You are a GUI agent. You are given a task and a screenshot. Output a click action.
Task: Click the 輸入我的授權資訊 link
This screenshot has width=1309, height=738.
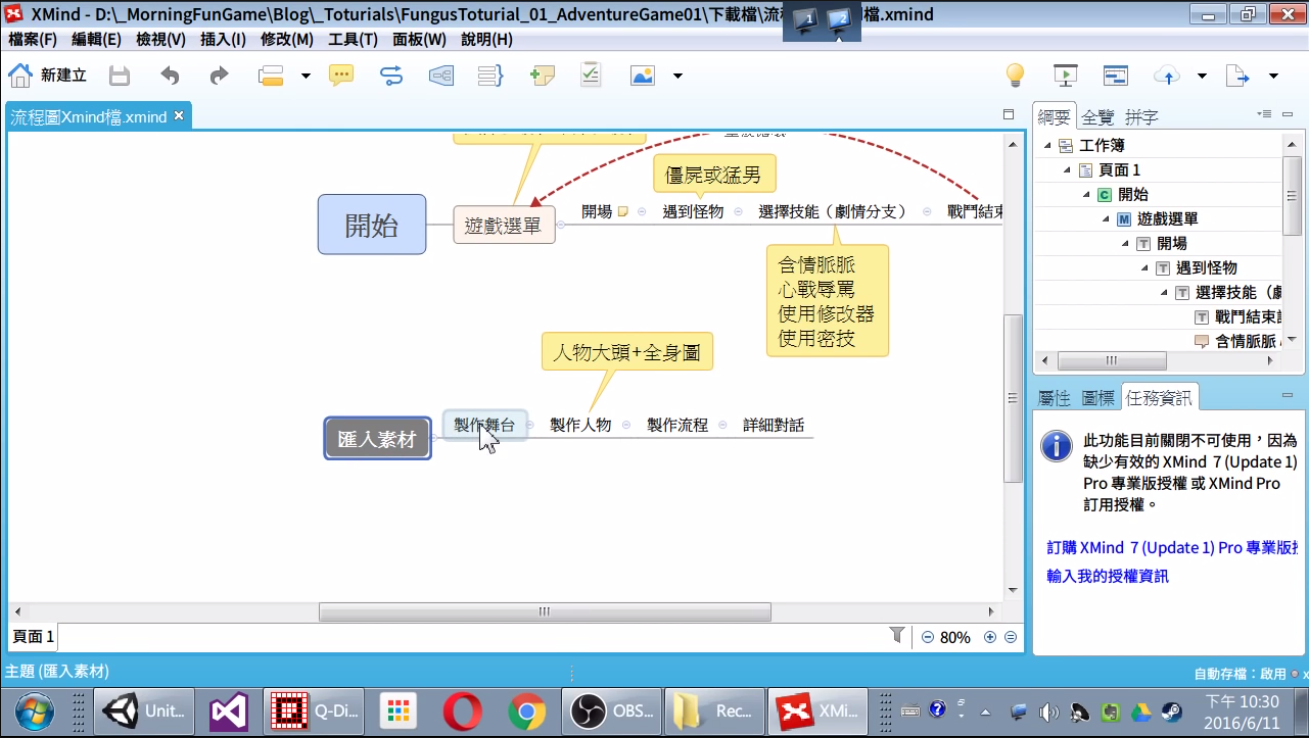1108,576
